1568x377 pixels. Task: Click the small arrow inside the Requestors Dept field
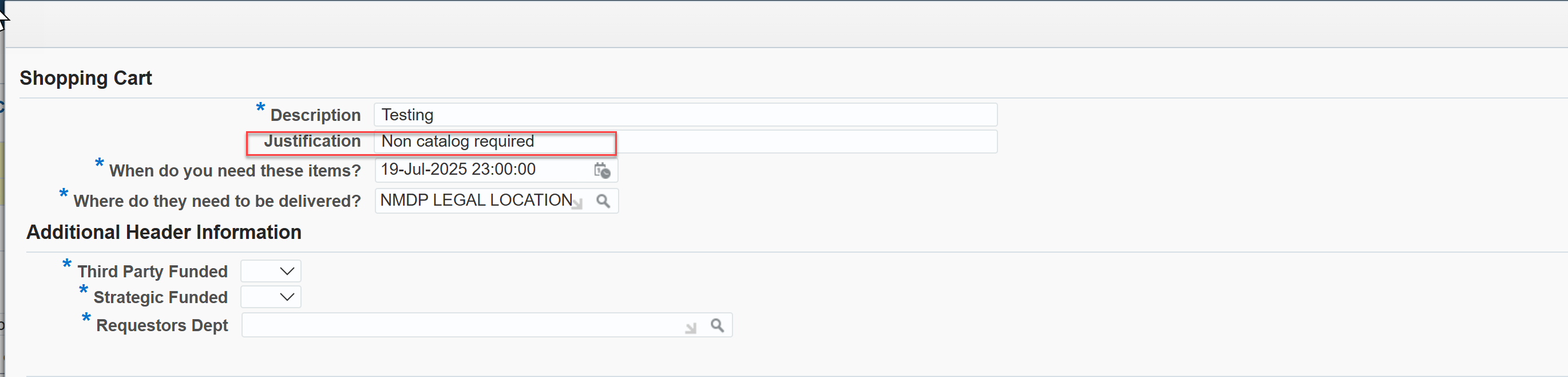point(690,329)
